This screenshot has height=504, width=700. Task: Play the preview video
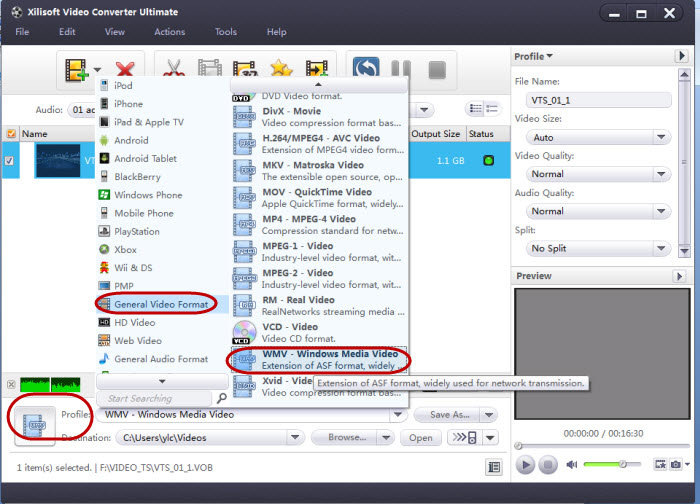525,465
